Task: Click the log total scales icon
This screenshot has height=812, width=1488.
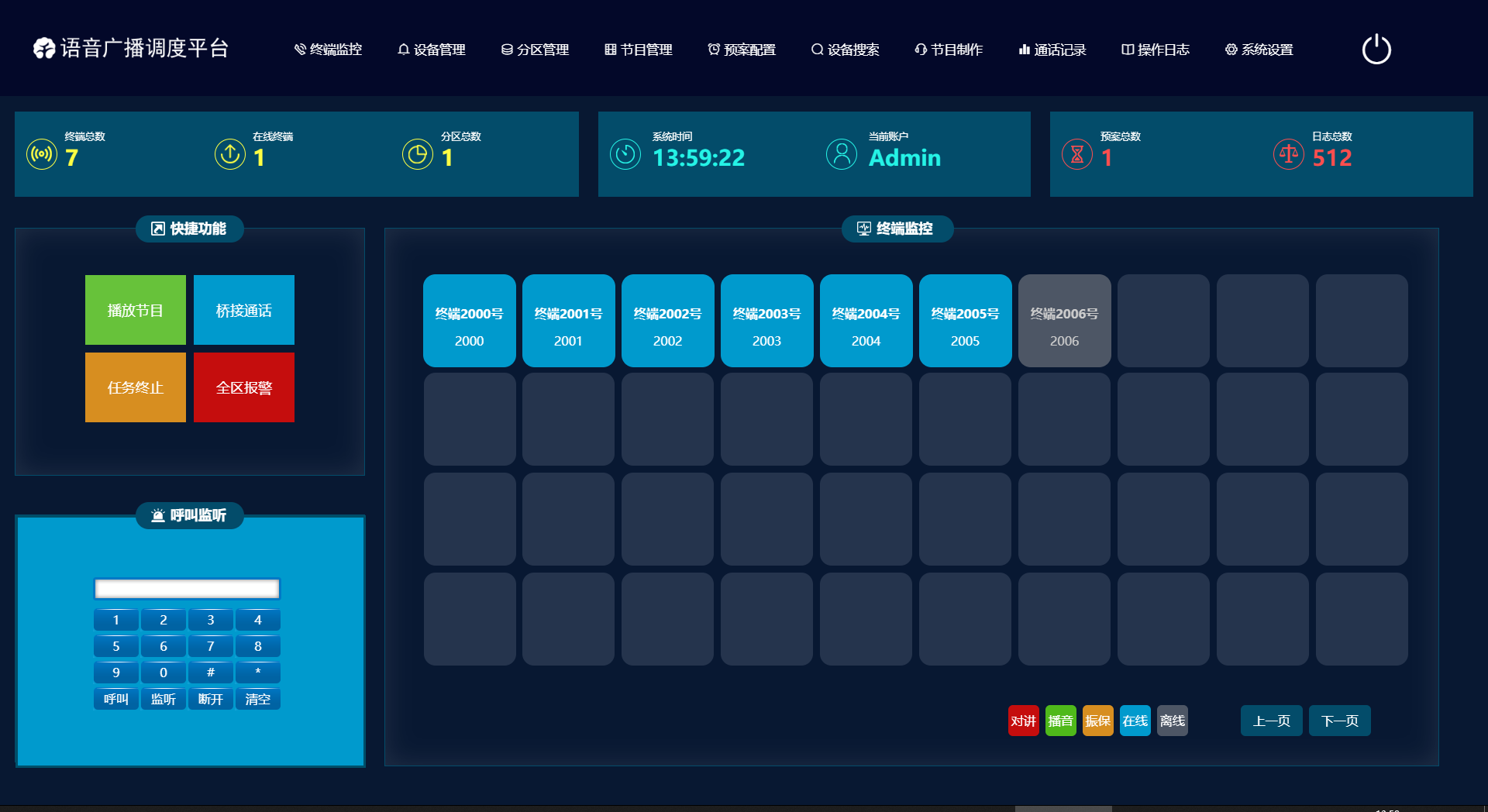Action: pyautogui.click(x=1289, y=154)
